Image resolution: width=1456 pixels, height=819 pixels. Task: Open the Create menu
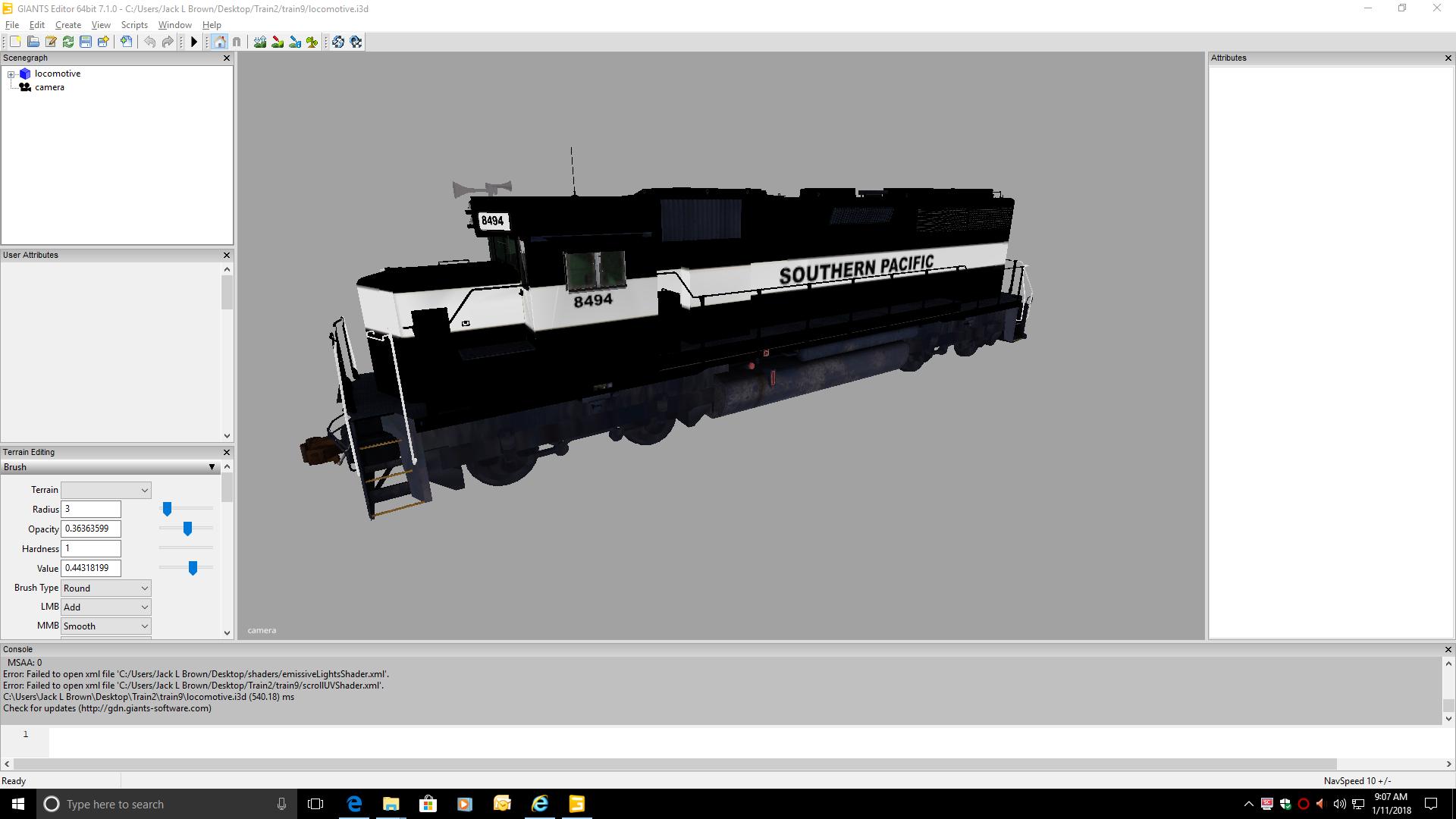point(67,25)
